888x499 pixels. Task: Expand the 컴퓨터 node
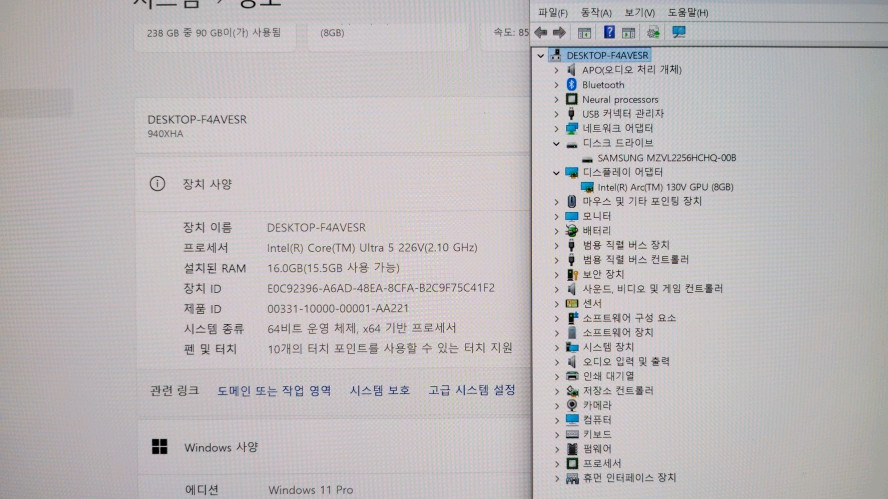(x=557, y=420)
